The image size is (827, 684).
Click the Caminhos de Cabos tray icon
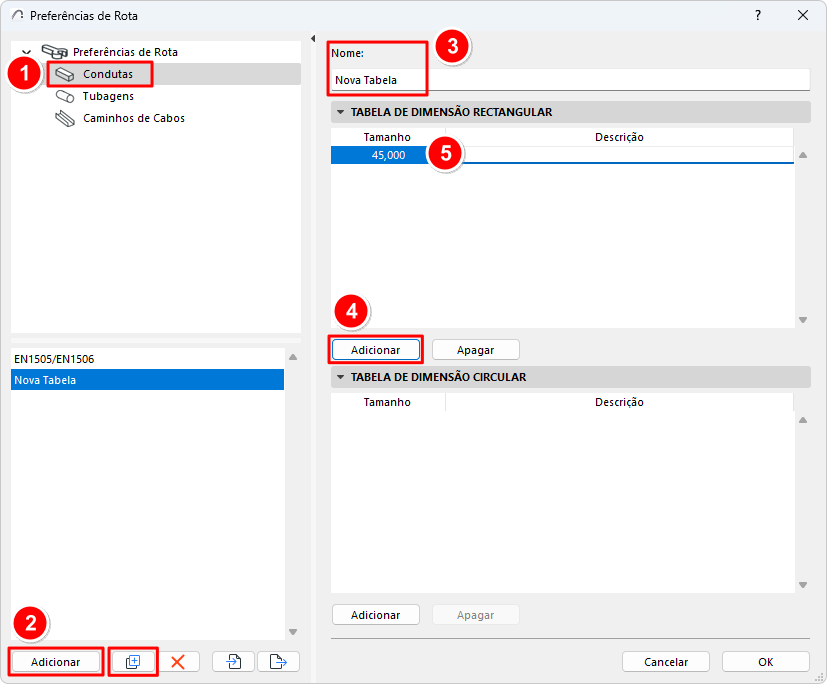65,119
